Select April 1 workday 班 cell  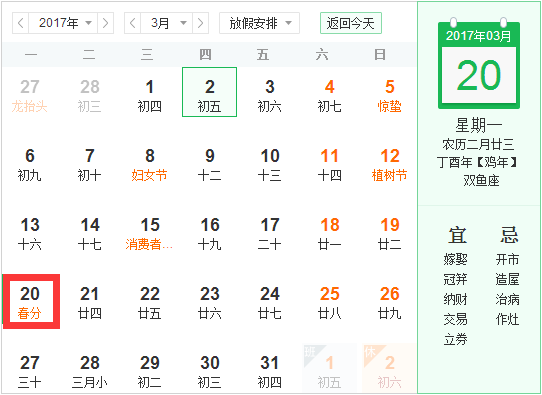tap(329, 369)
